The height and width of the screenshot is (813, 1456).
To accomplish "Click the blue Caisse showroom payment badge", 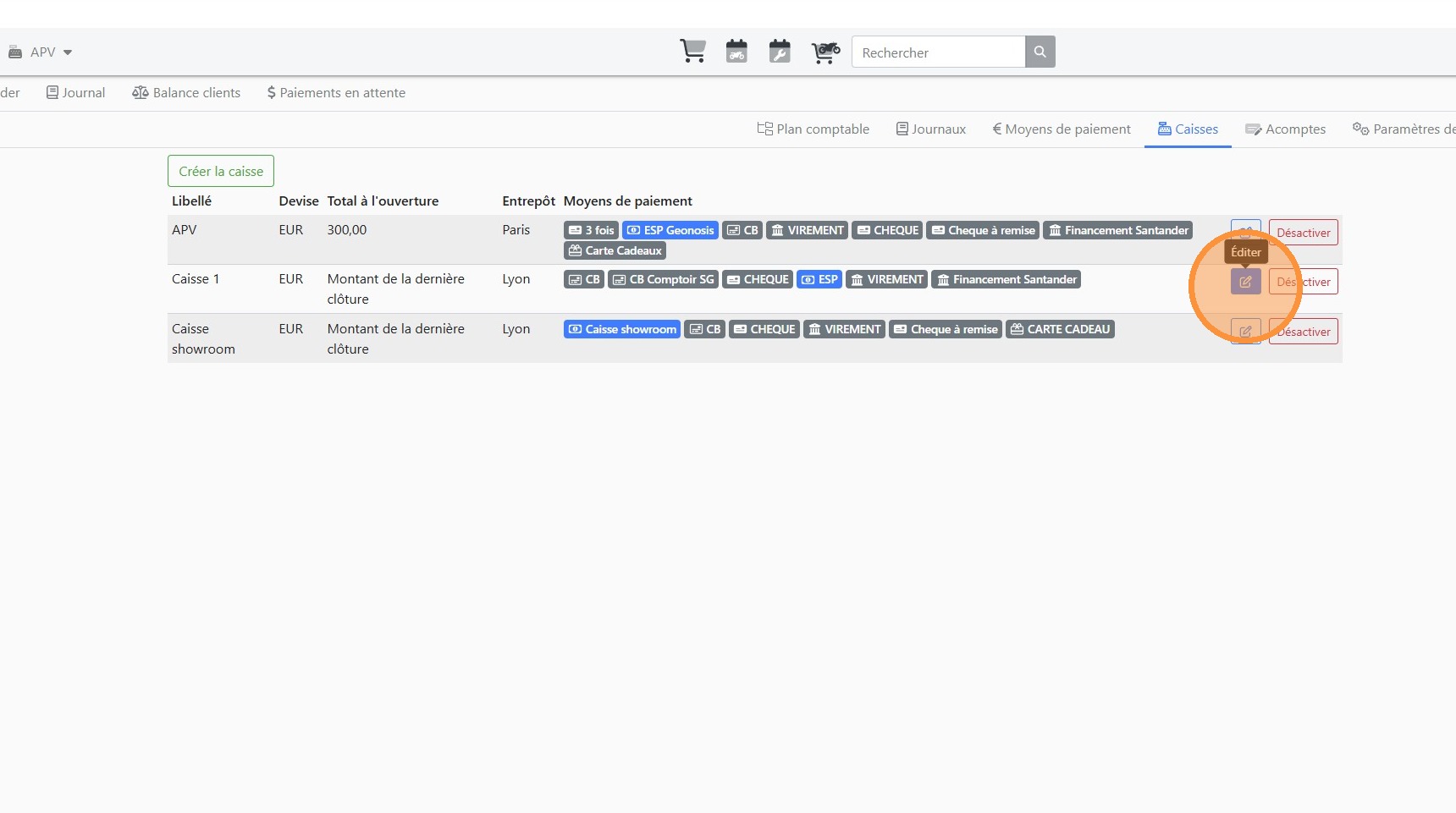I will (x=622, y=329).
